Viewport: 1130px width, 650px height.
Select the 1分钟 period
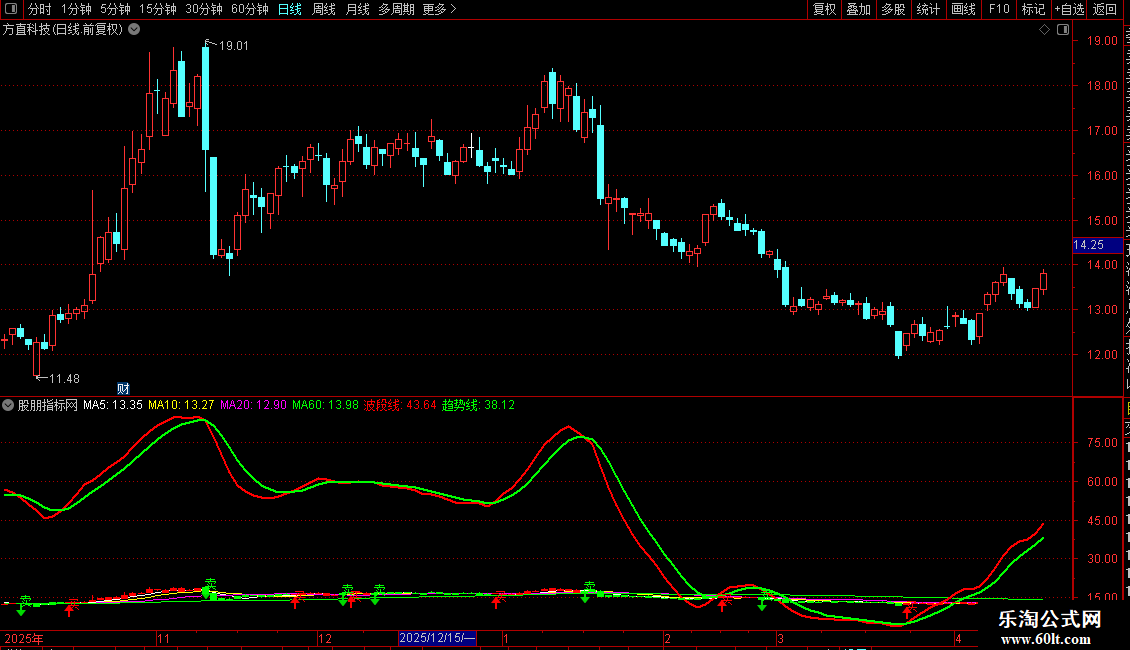[x=76, y=9]
